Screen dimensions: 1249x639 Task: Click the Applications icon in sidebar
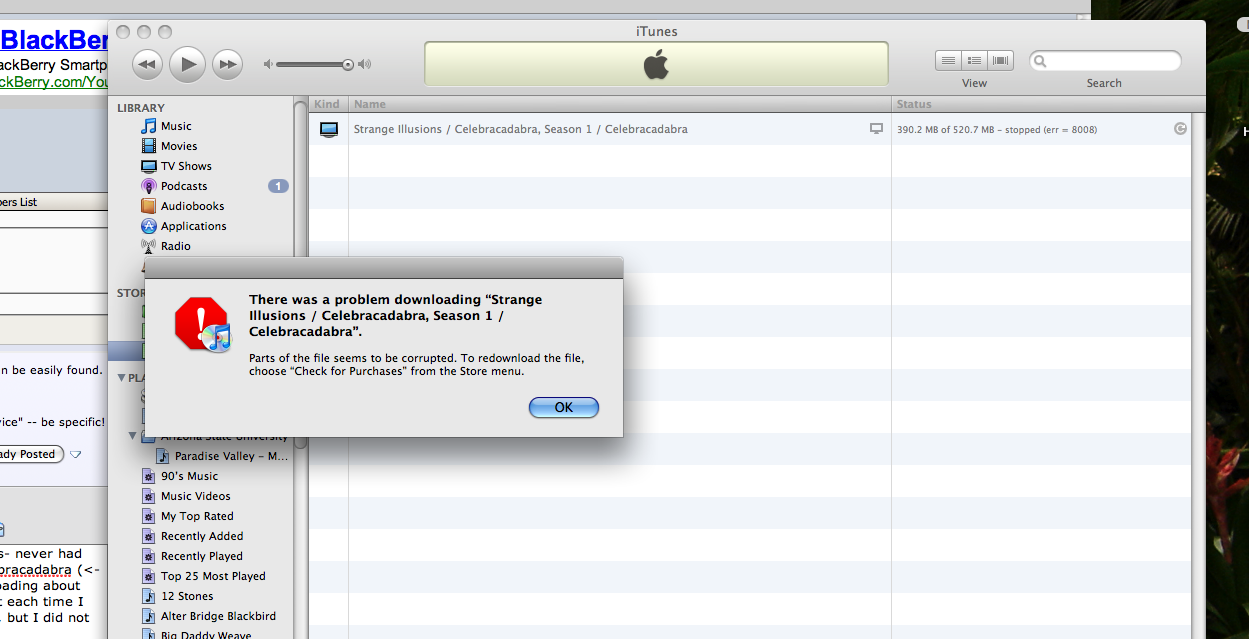(149, 226)
